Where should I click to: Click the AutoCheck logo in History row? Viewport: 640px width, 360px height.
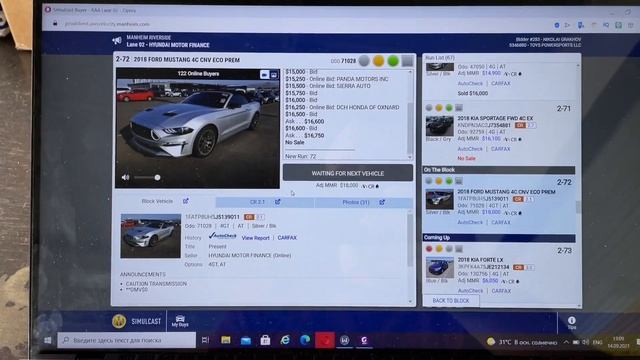pyautogui.click(x=222, y=236)
